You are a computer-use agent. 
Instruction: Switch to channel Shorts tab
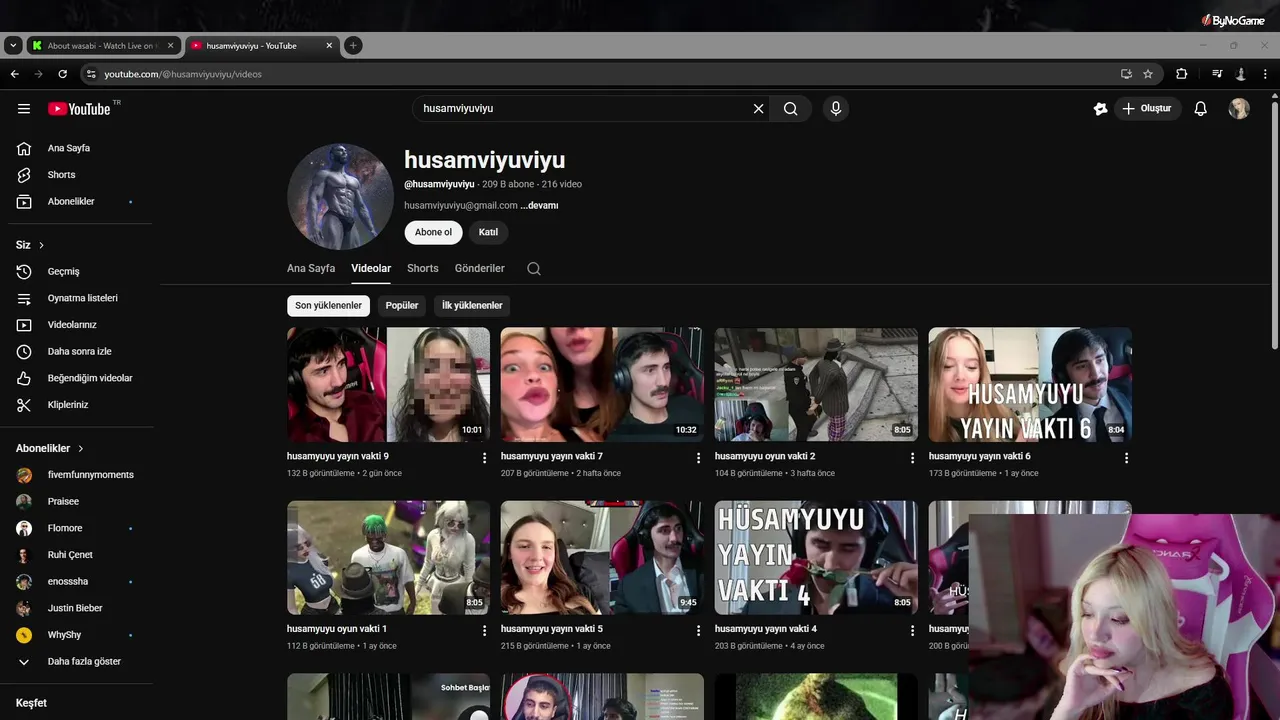tap(422, 269)
